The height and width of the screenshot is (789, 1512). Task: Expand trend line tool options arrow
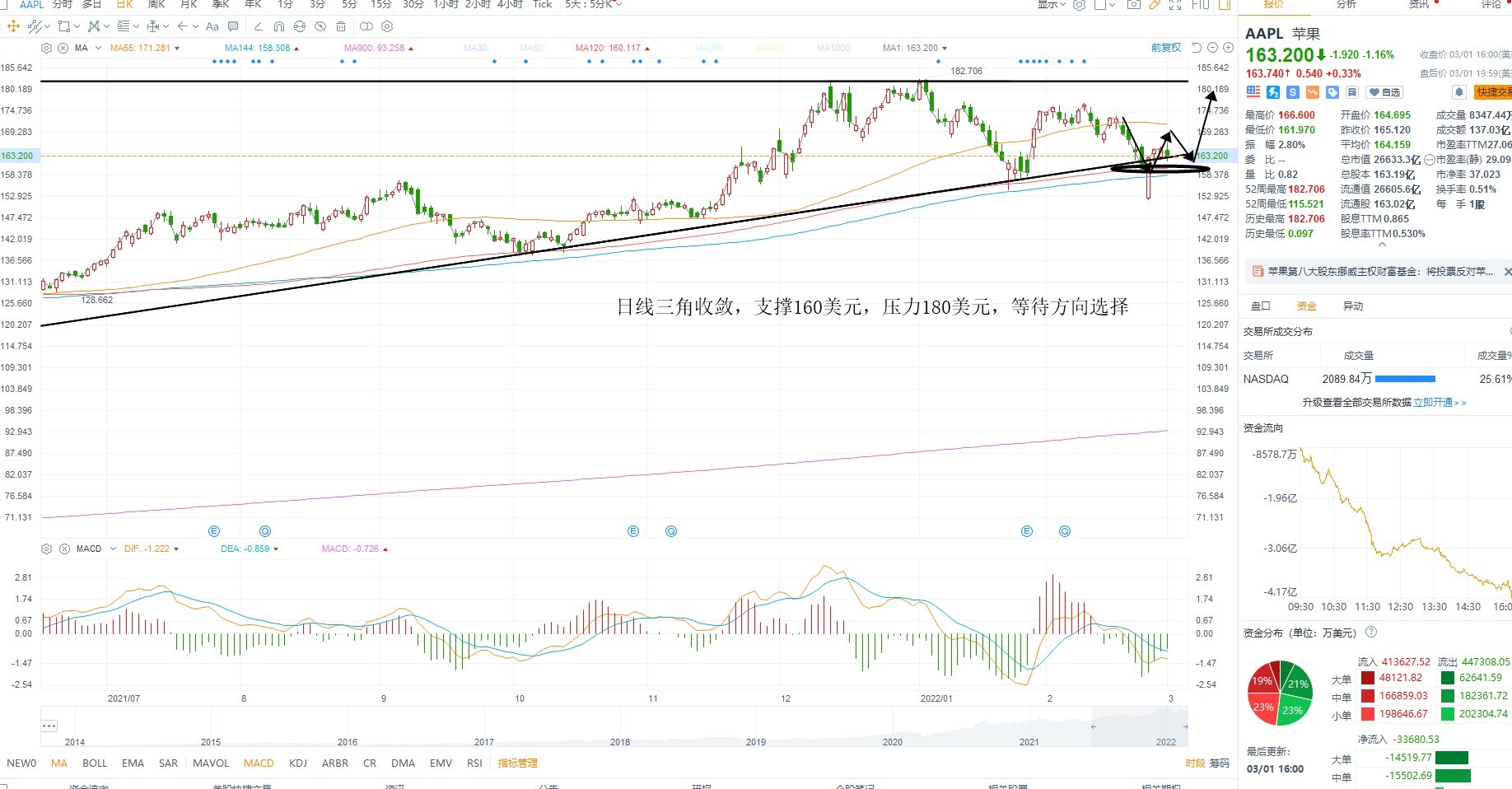(x=47, y=26)
